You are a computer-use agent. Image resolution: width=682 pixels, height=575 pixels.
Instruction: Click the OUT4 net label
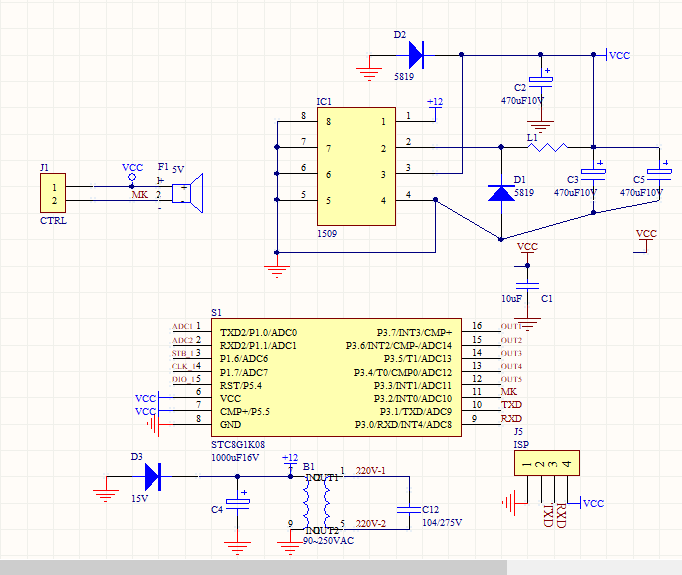point(511,366)
